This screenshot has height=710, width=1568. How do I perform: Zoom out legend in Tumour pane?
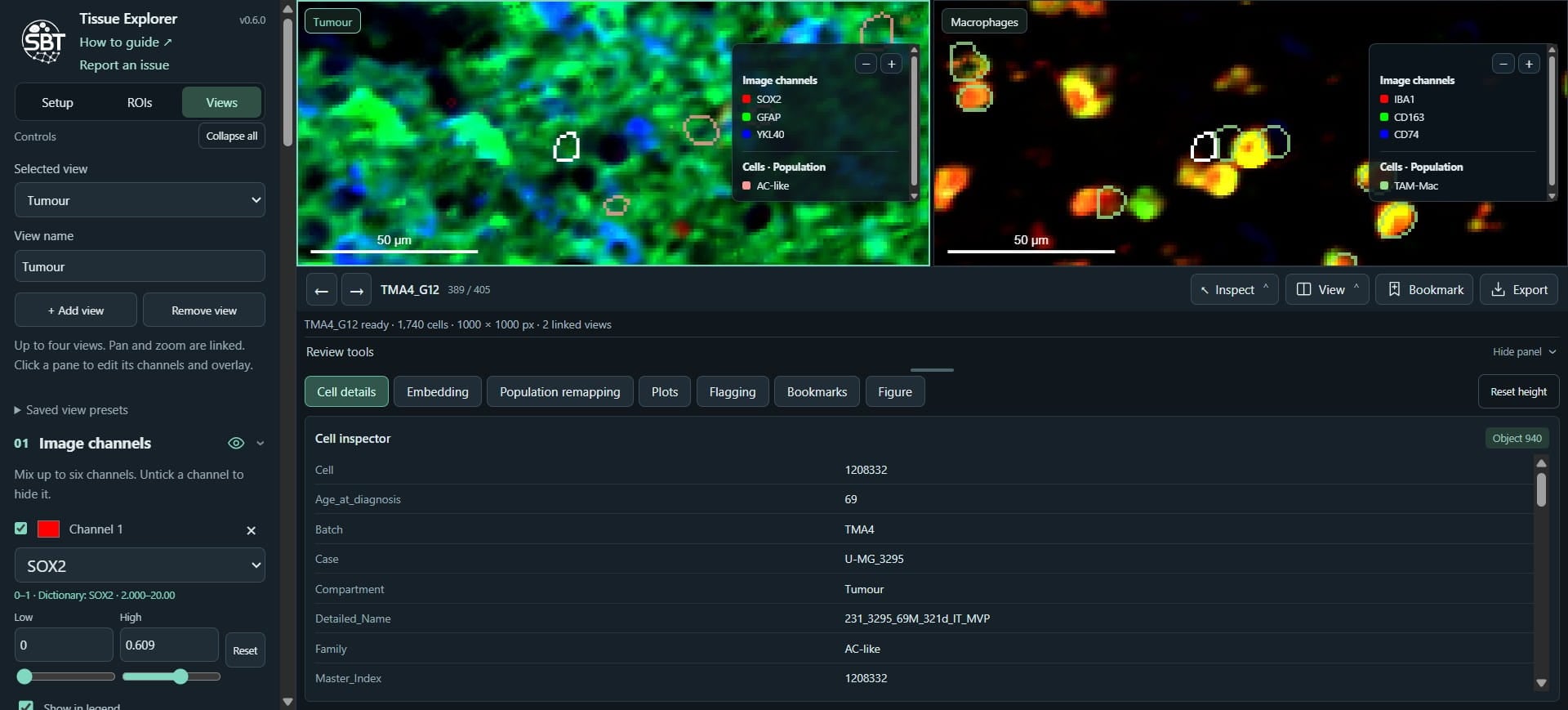(x=866, y=64)
